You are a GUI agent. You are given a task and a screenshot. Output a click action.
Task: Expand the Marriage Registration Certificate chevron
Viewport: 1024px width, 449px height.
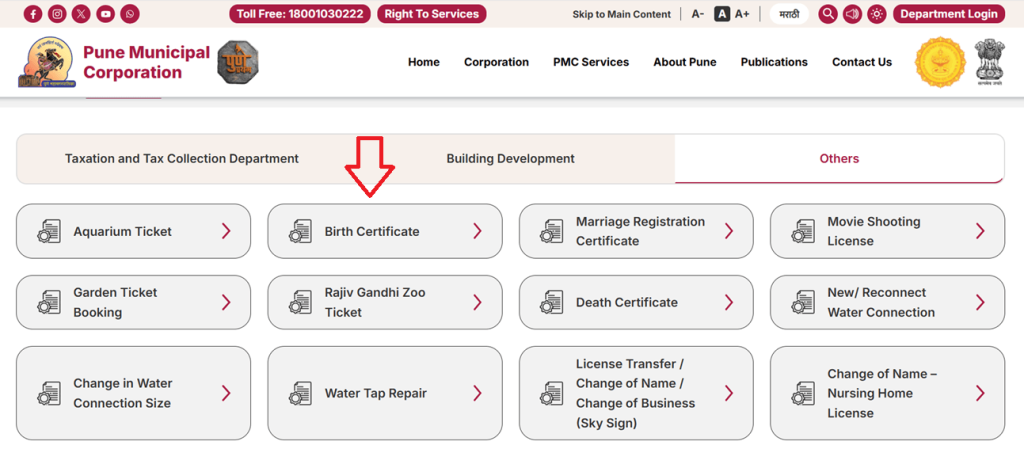tap(729, 230)
